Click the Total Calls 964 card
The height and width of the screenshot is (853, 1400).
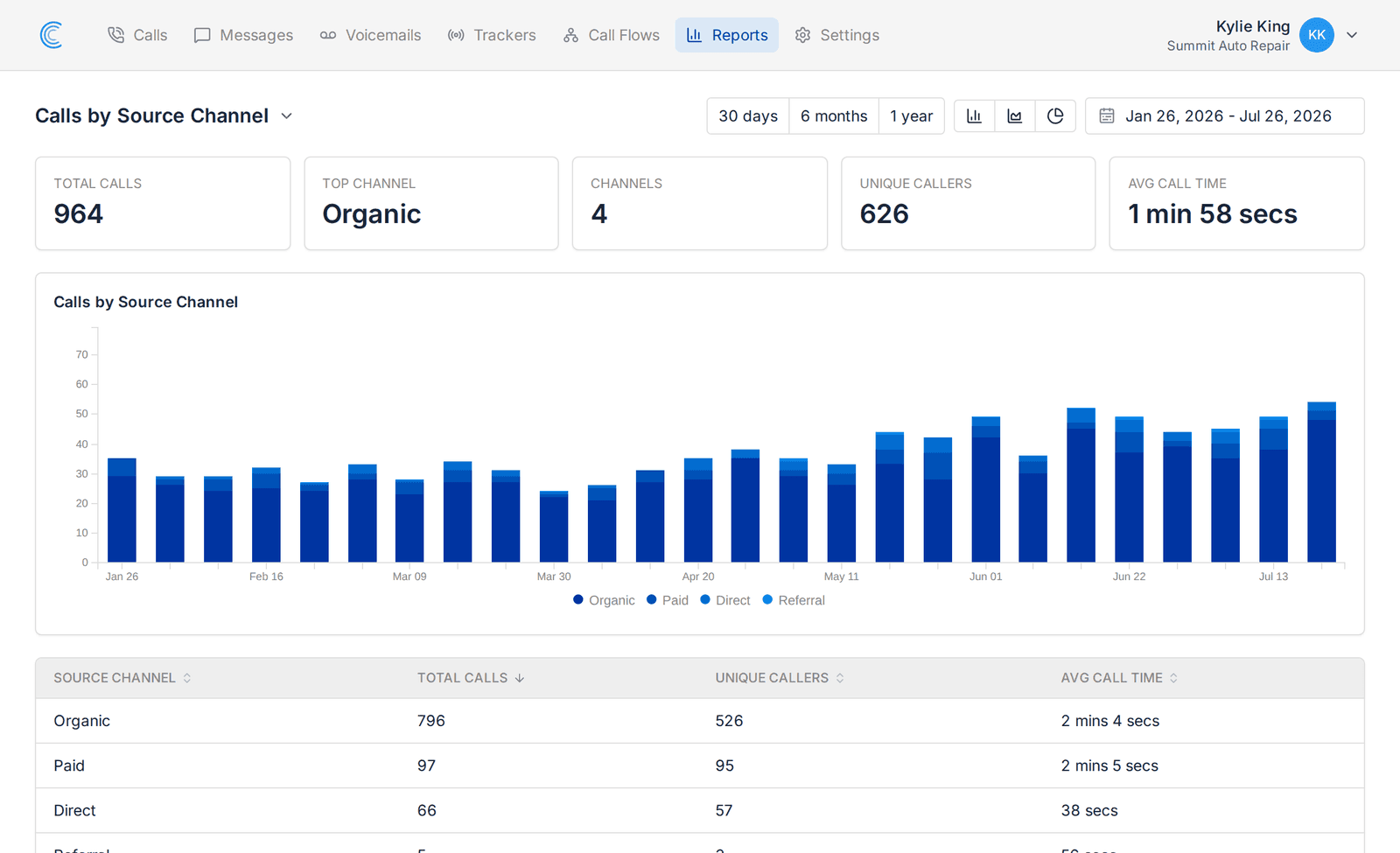click(163, 204)
